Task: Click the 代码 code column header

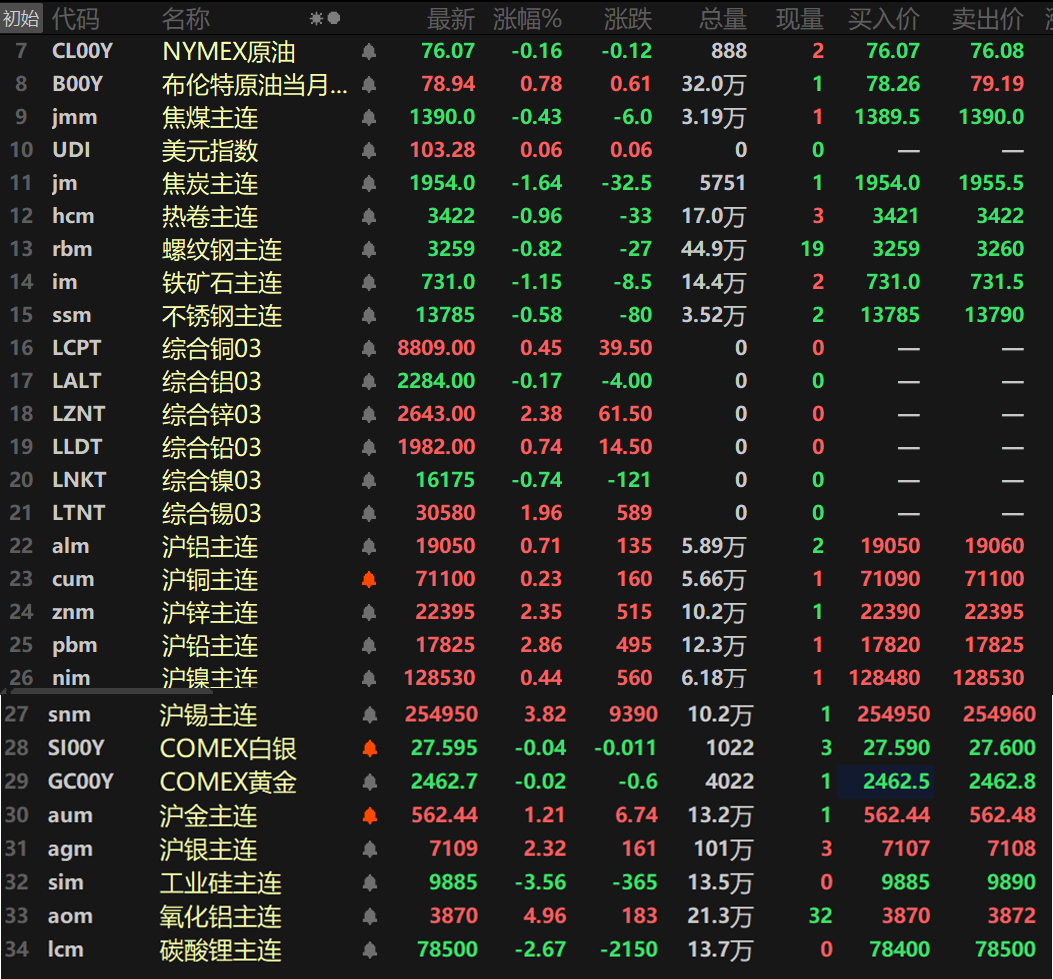Action: (x=75, y=18)
